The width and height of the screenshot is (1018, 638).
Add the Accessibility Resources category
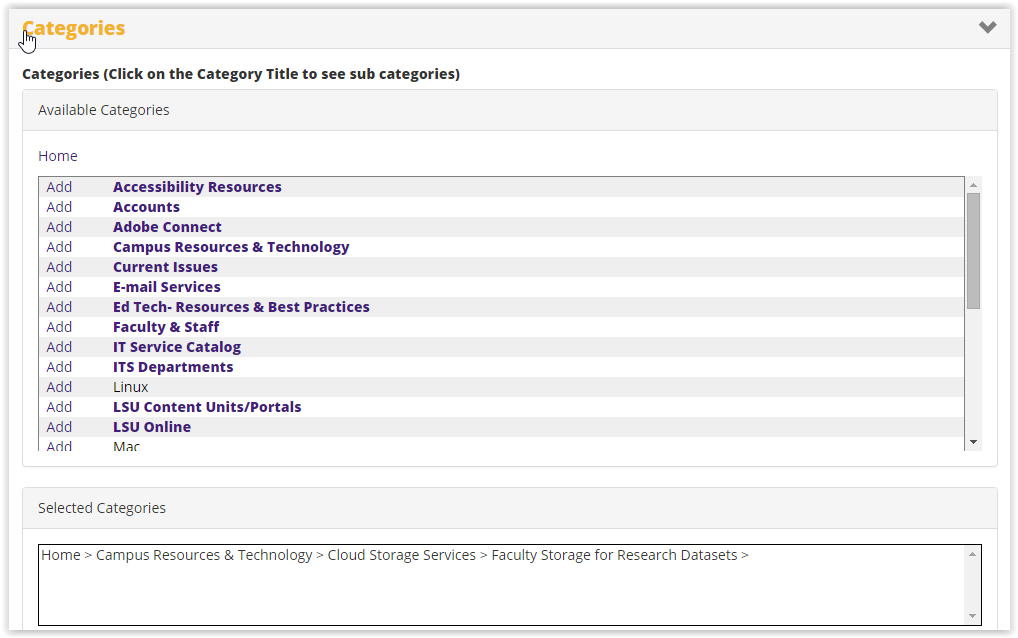pyautogui.click(x=59, y=187)
